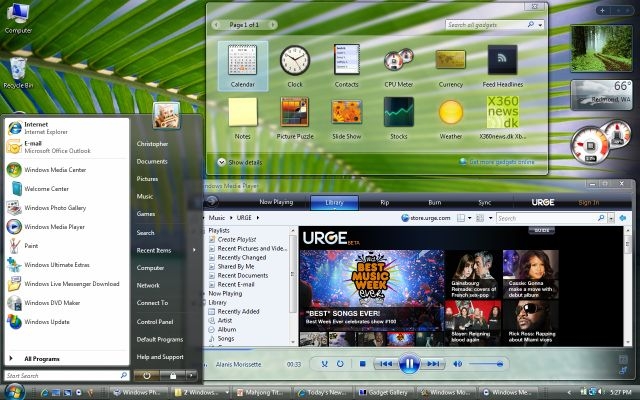Open the Sync tab
Image resolution: width=640 pixels, height=400 pixels.
tap(485, 202)
